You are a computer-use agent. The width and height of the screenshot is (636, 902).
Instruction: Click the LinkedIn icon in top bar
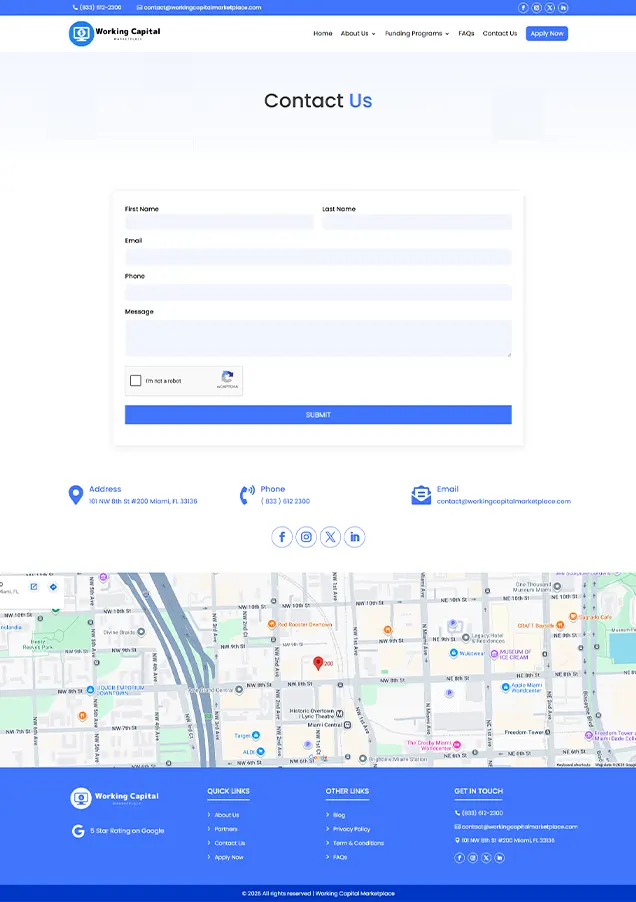[563, 7]
